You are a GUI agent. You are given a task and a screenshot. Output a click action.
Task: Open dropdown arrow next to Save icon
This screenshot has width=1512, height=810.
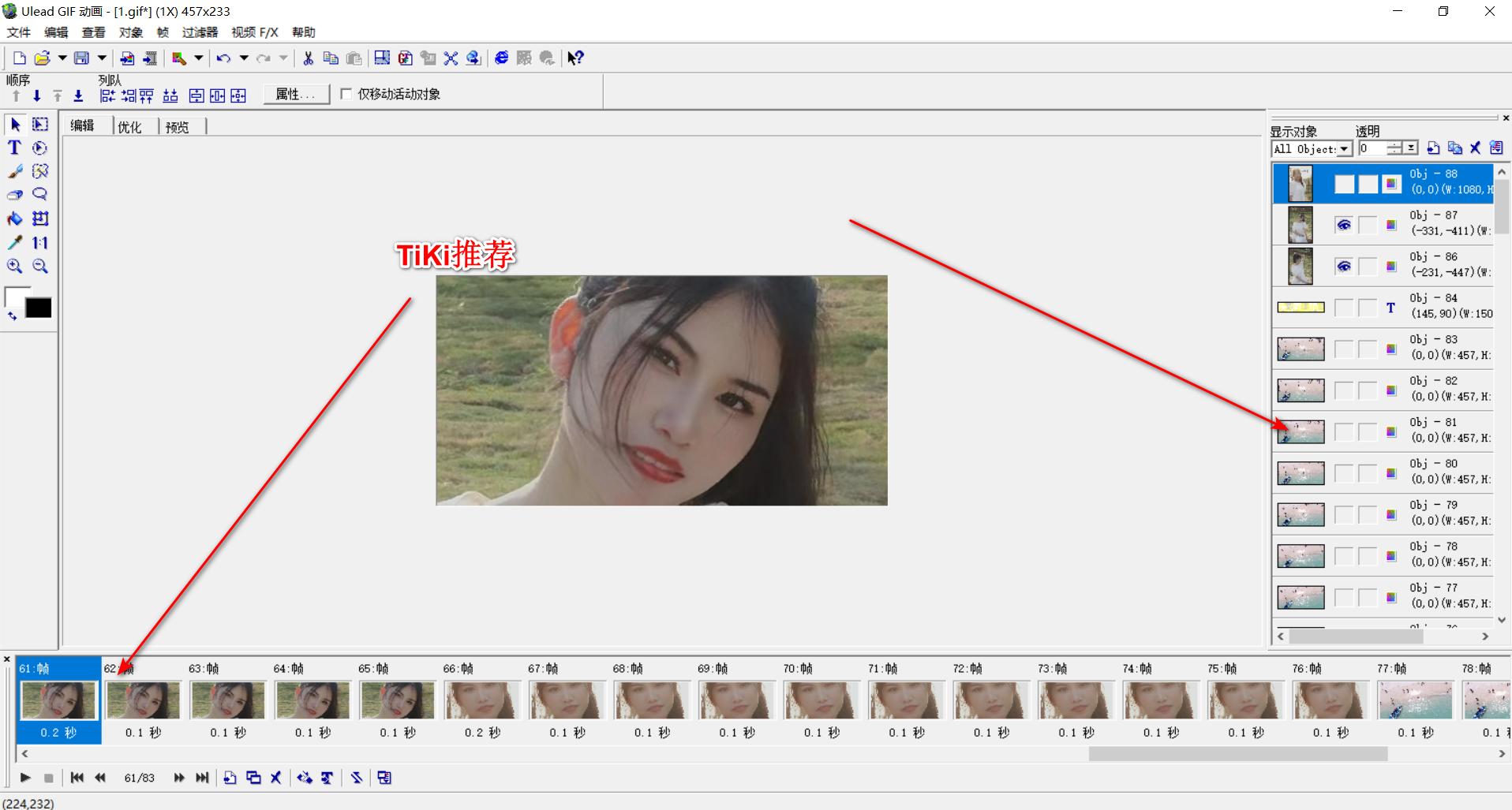click(x=102, y=58)
